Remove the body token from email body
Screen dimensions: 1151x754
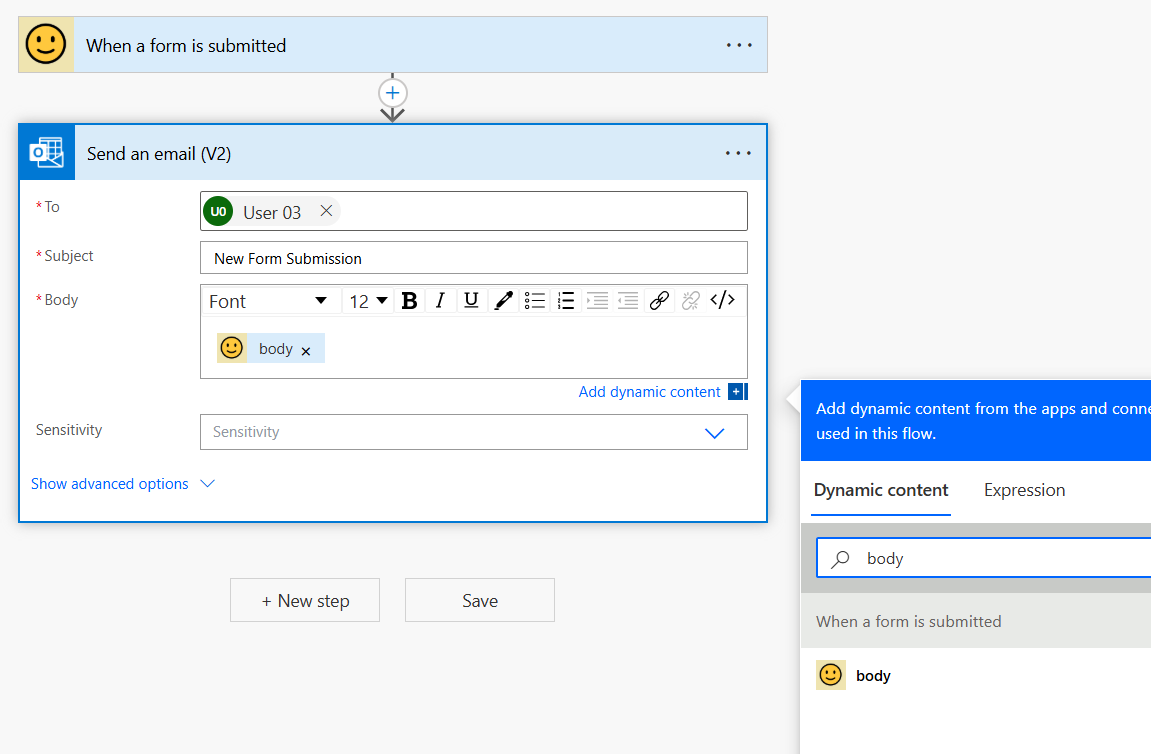[x=306, y=351]
